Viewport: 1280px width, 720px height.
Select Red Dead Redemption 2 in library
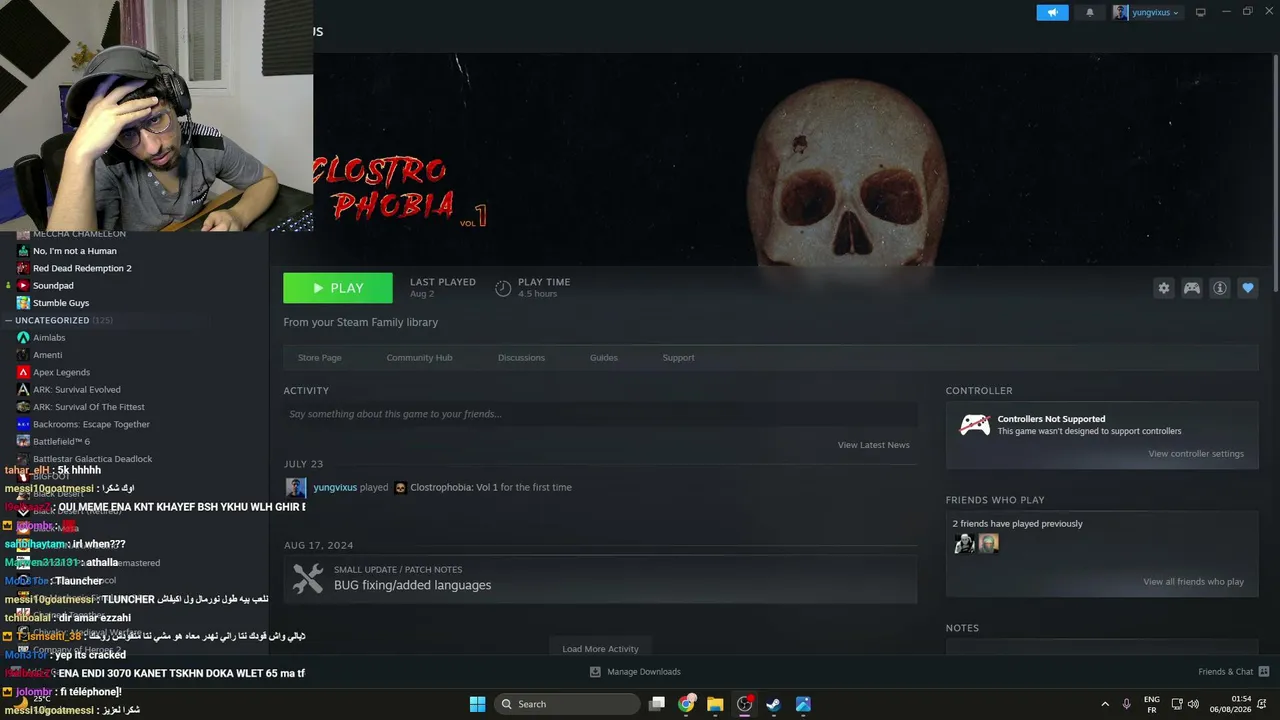click(x=82, y=268)
